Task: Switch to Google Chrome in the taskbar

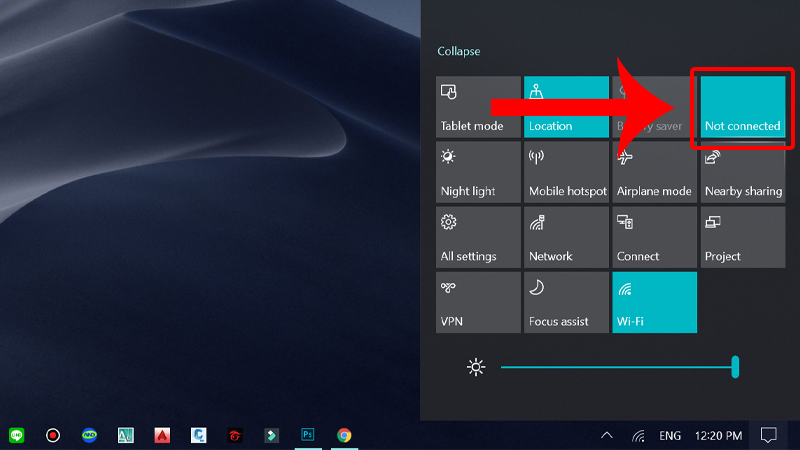Action: coord(344,435)
